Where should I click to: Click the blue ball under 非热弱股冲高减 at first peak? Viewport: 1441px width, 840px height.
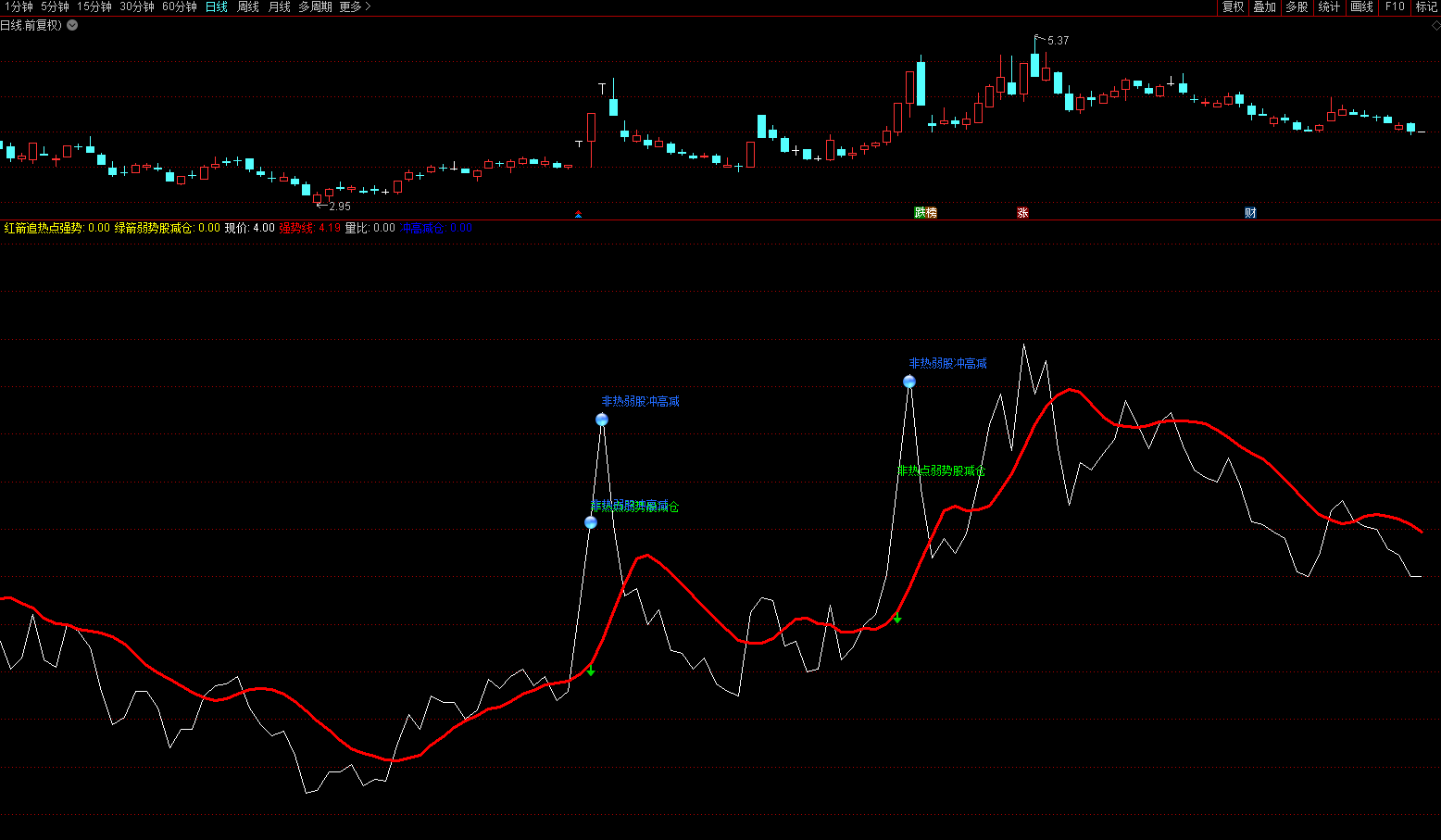(602, 420)
